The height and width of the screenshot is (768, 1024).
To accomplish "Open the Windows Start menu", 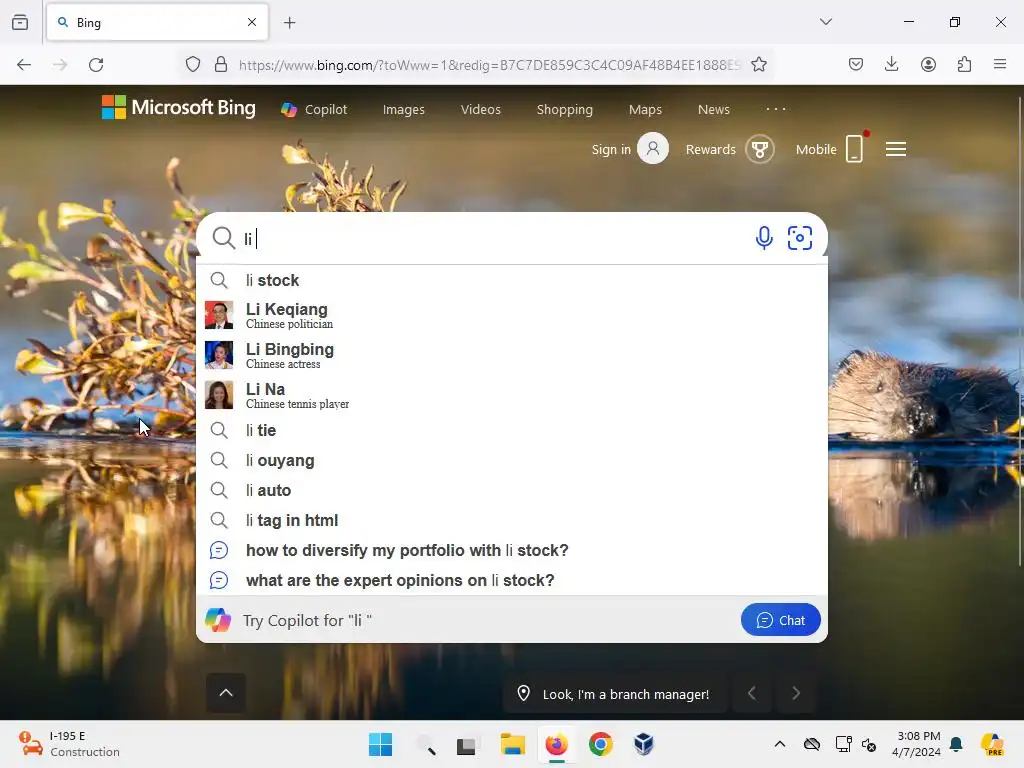I will pyautogui.click(x=380, y=744).
